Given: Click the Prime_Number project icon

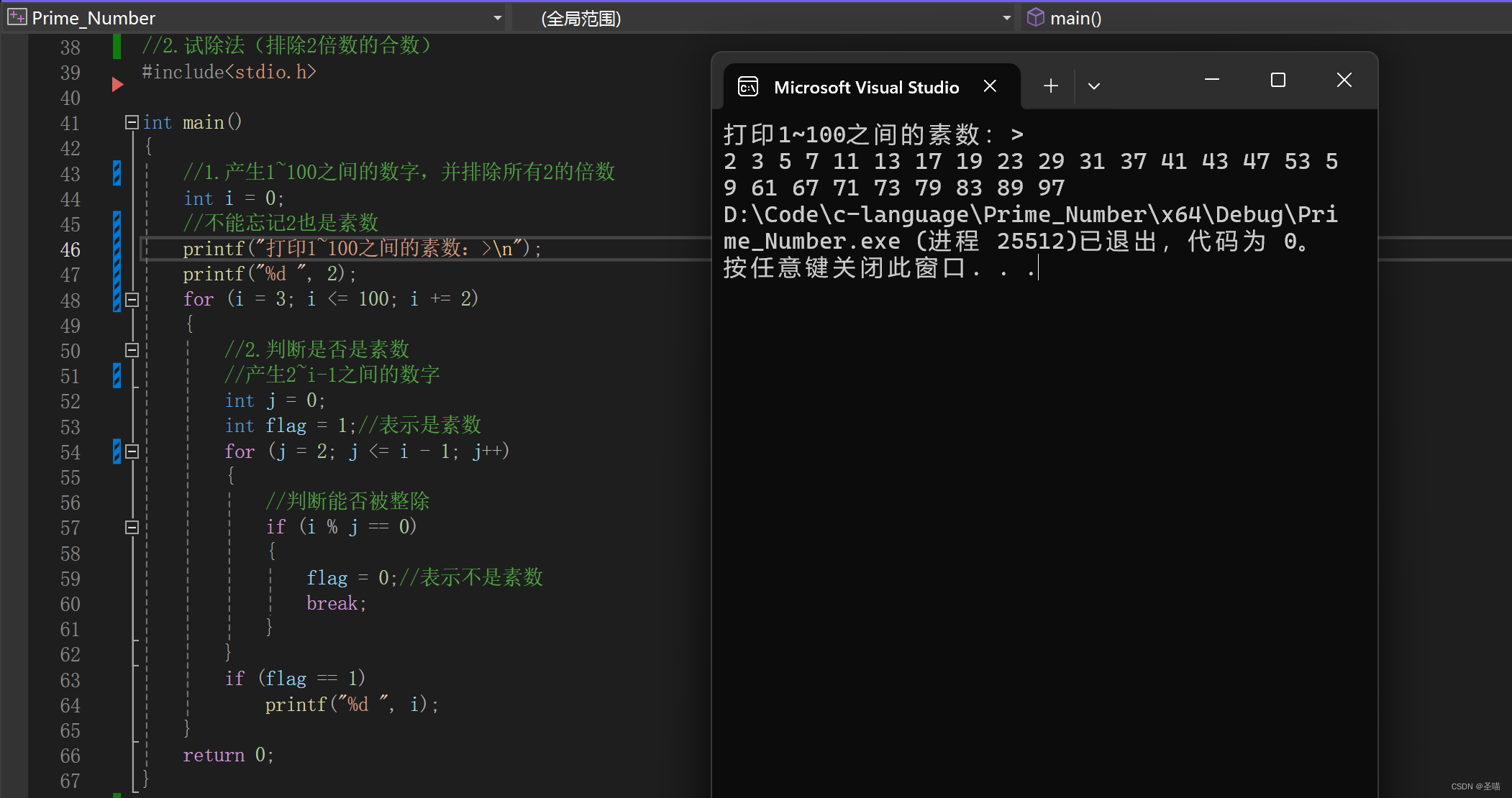Looking at the screenshot, I should click(17, 17).
